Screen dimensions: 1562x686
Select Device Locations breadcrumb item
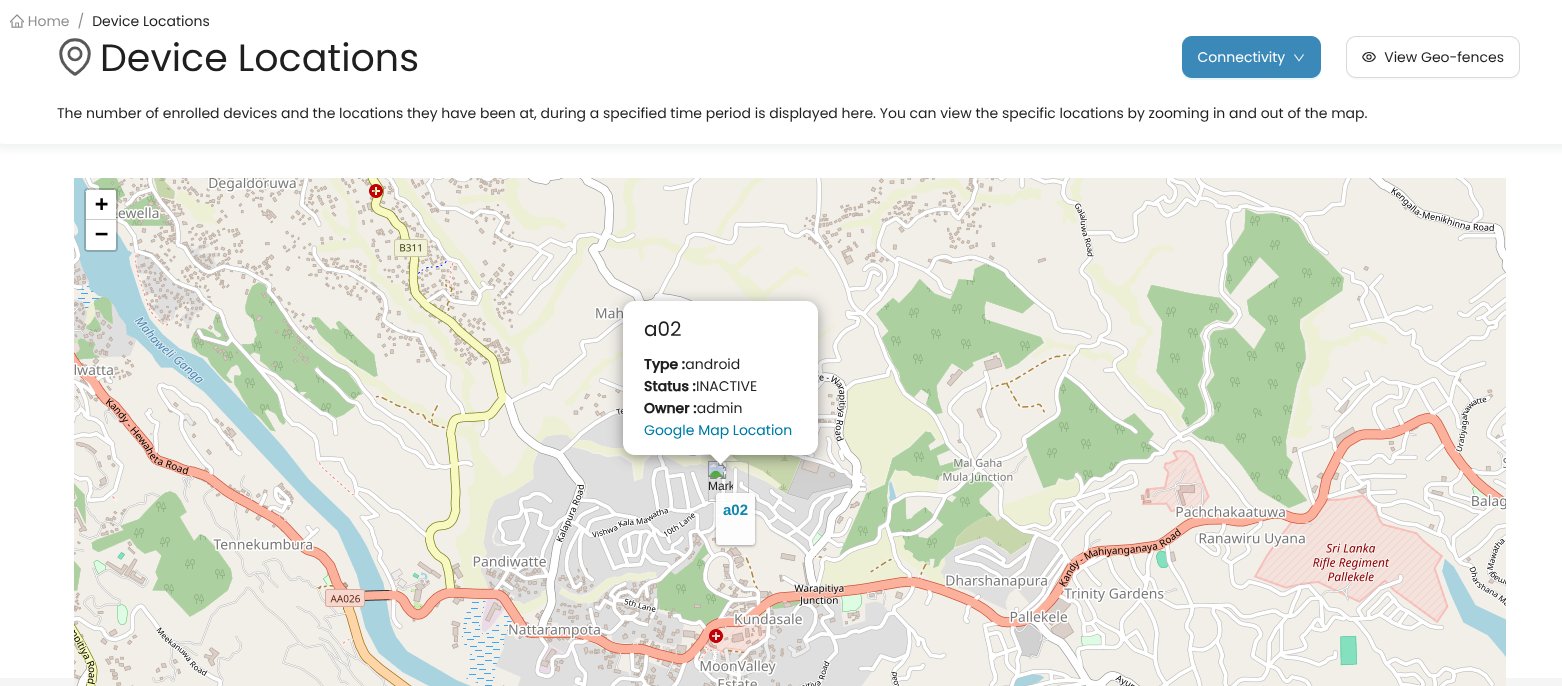pos(151,21)
